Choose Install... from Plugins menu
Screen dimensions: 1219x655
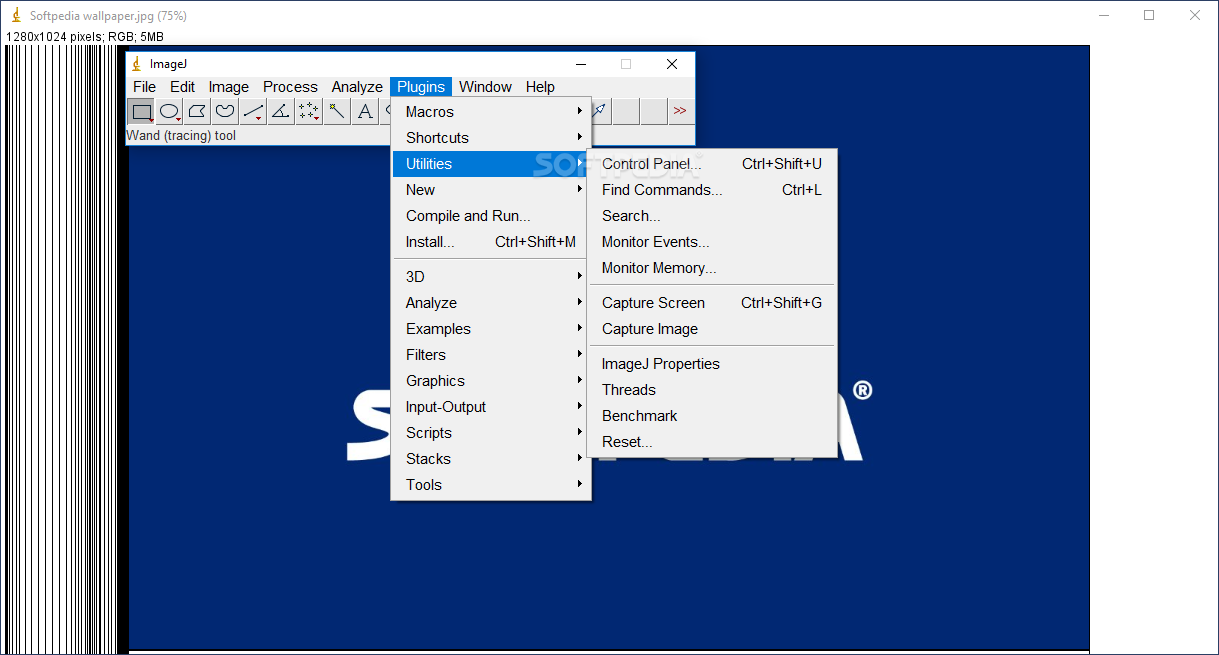(x=491, y=242)
